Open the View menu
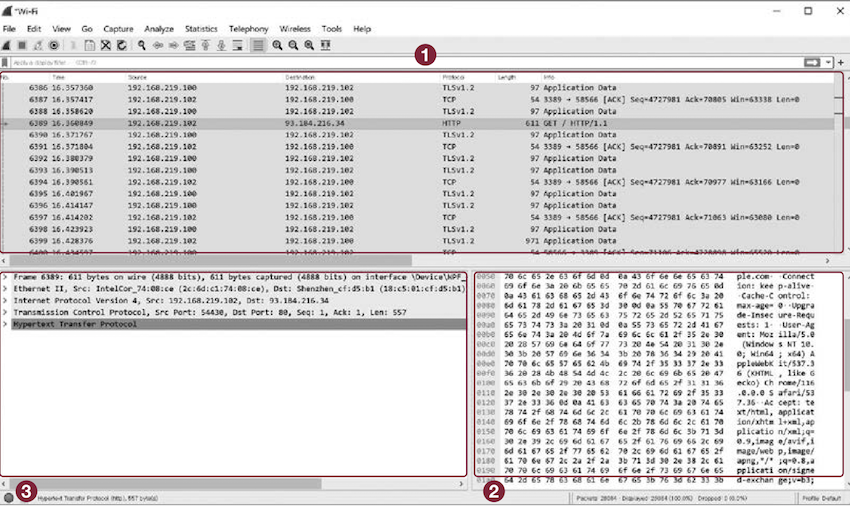Viewport: 850px width, 507px height. pos(61,29)
